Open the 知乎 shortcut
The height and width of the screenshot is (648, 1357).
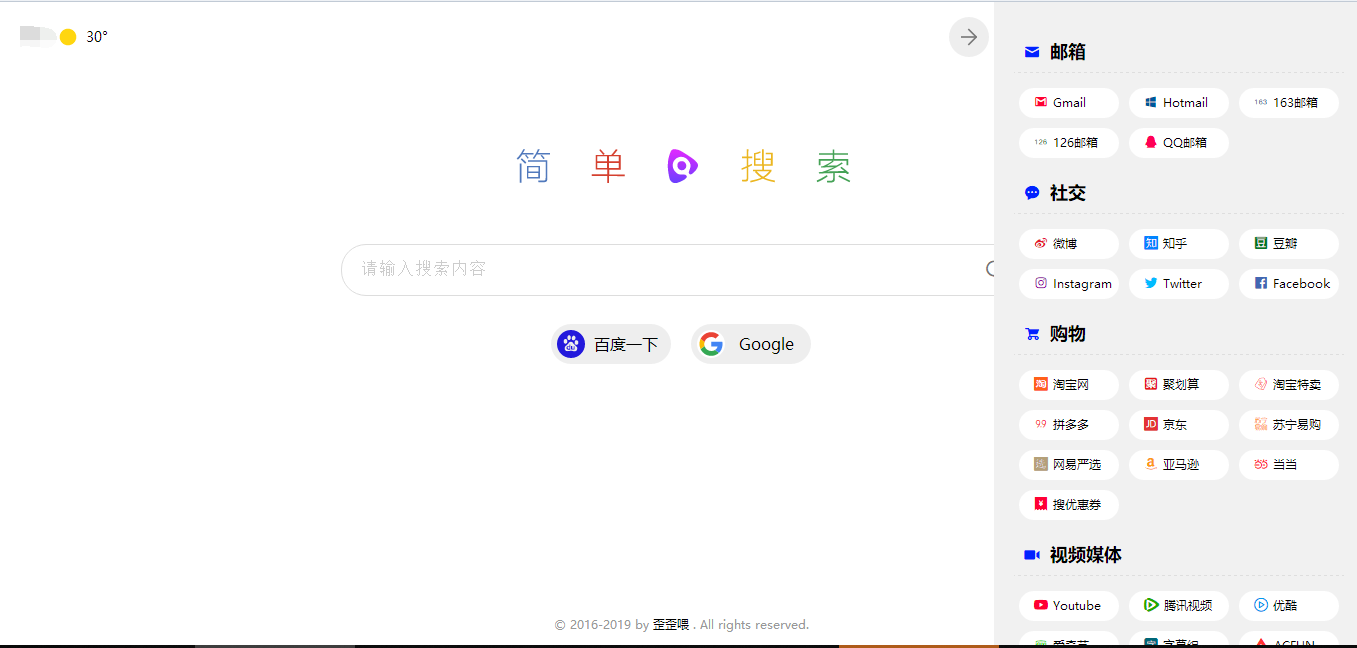1179,244
